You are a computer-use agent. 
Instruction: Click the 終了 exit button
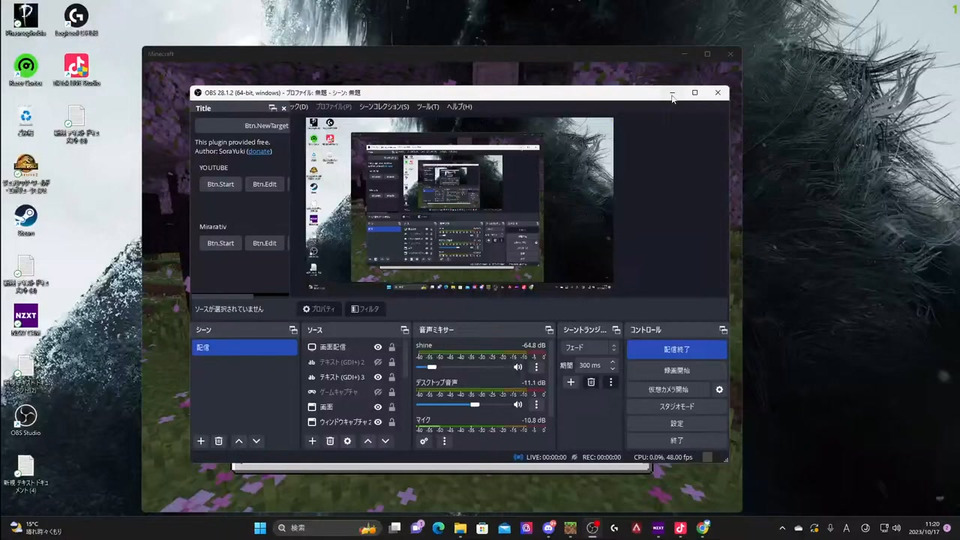coord(677,440)
